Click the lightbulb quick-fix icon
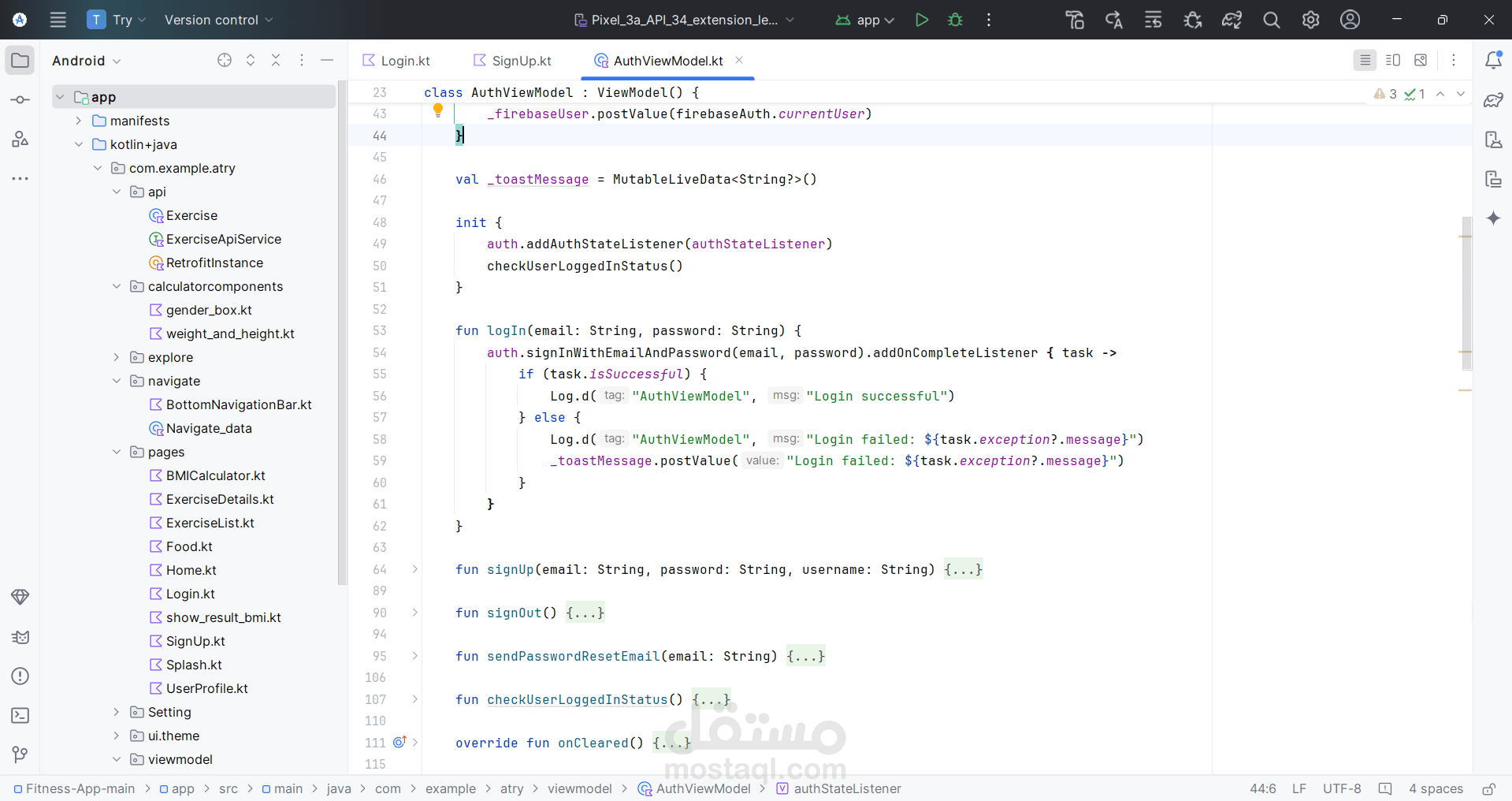1512x801 pixels. (x=438, y=111)
